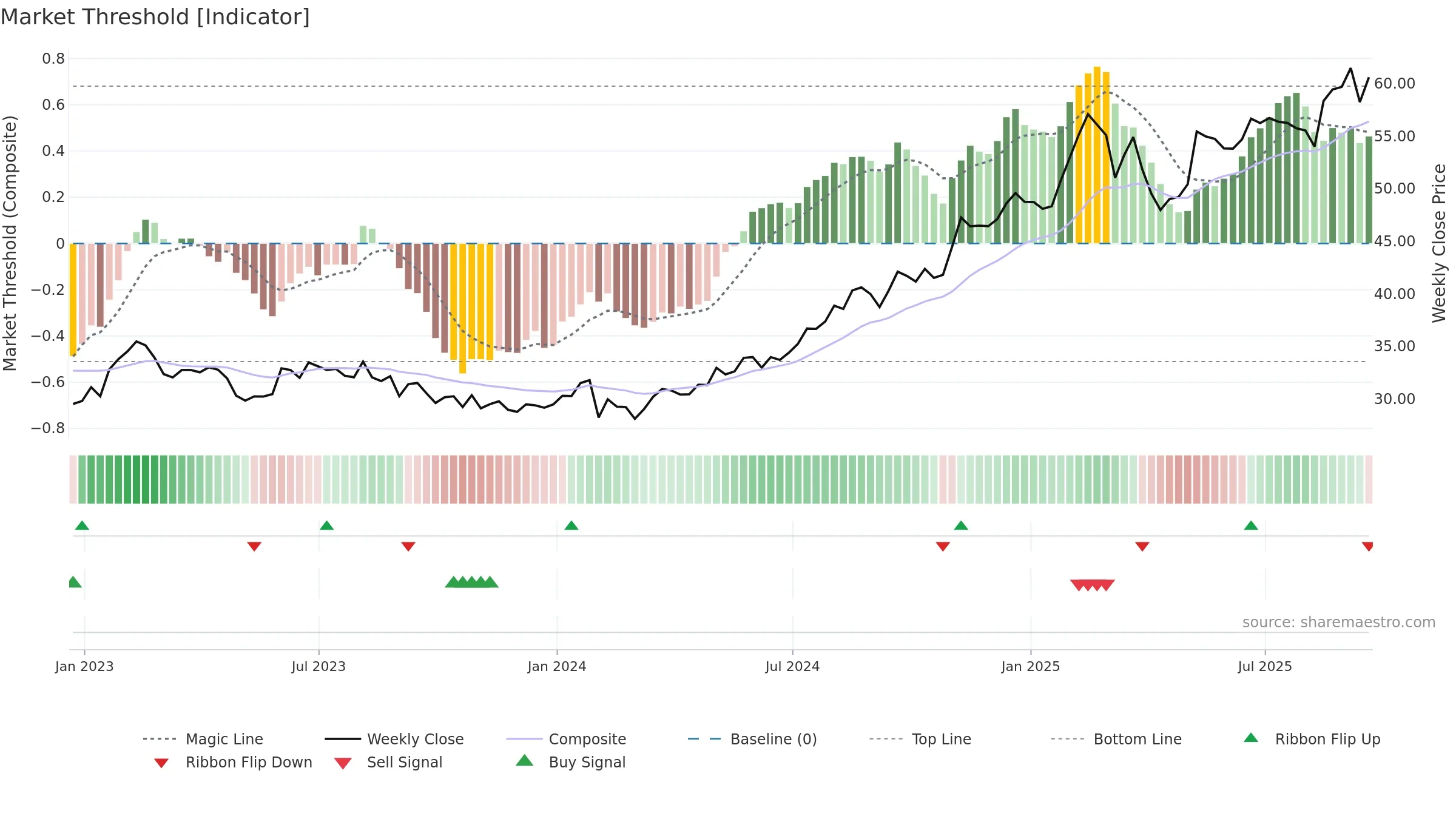Viewport: 1456px width, 819px height.
Task: Toggle the Ribbon Flip Up legend entry
Action: [1312, 739]
